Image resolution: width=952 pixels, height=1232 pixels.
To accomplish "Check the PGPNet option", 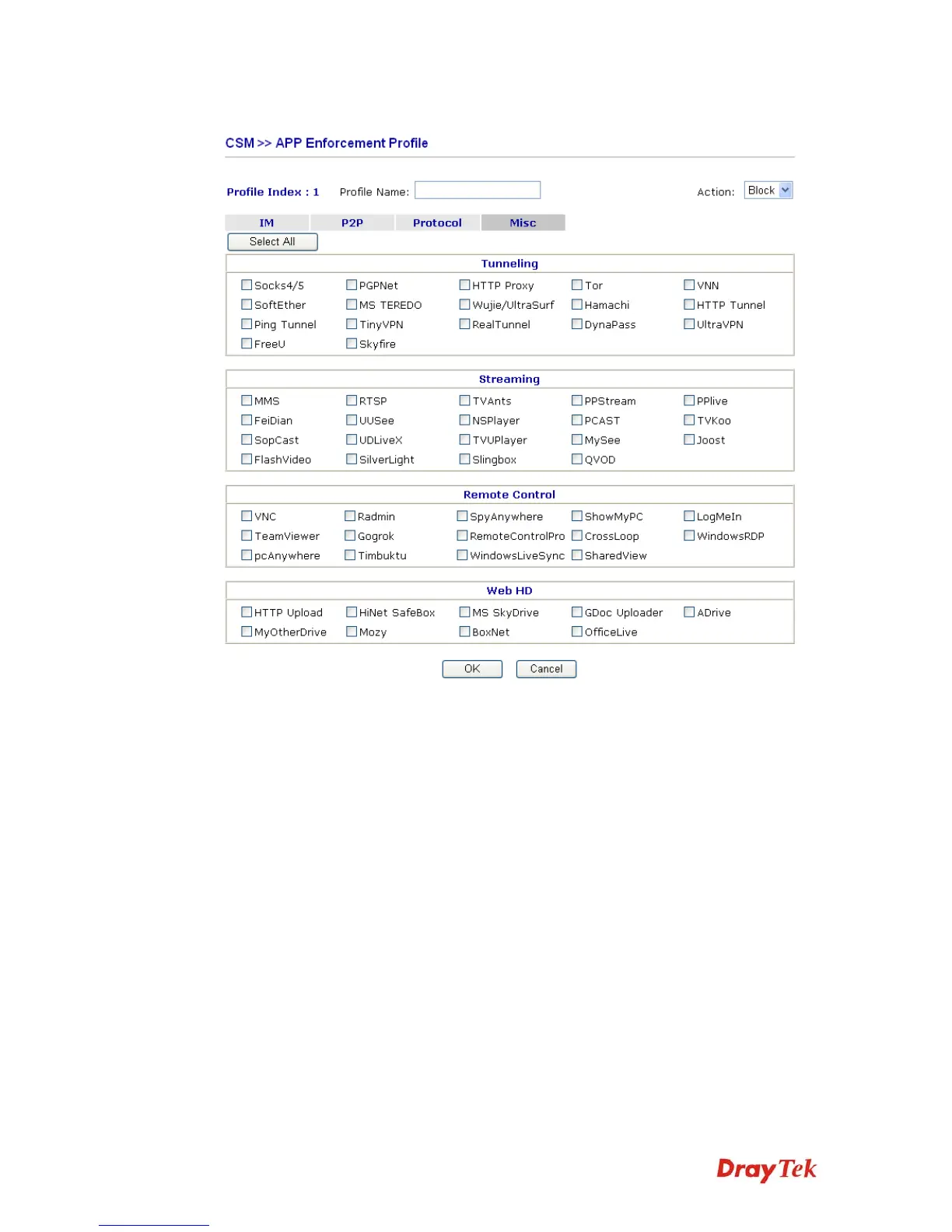I will (x=352, y=285).
